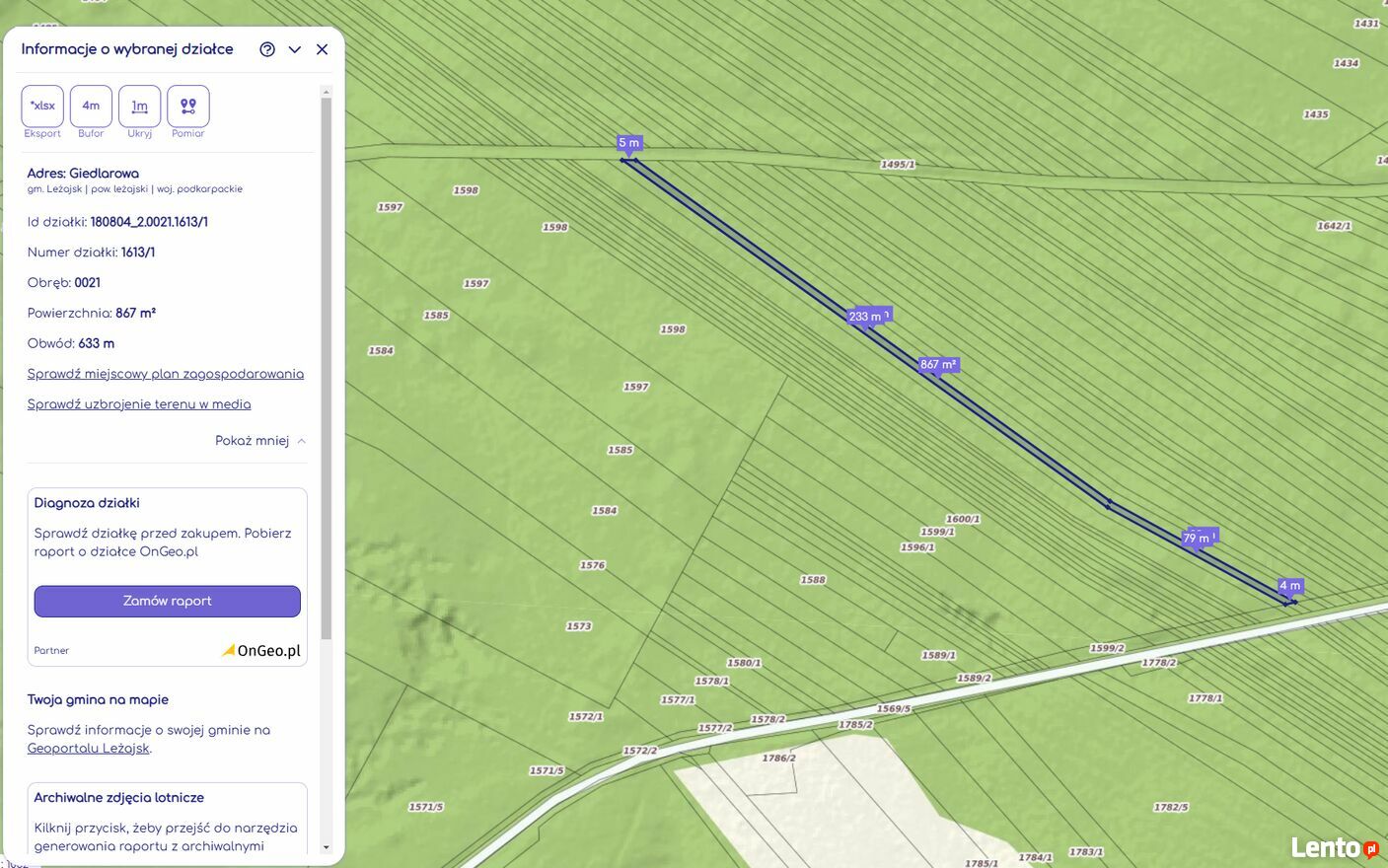Hide measurements with the 1m Ukryj button

(139, 106)
